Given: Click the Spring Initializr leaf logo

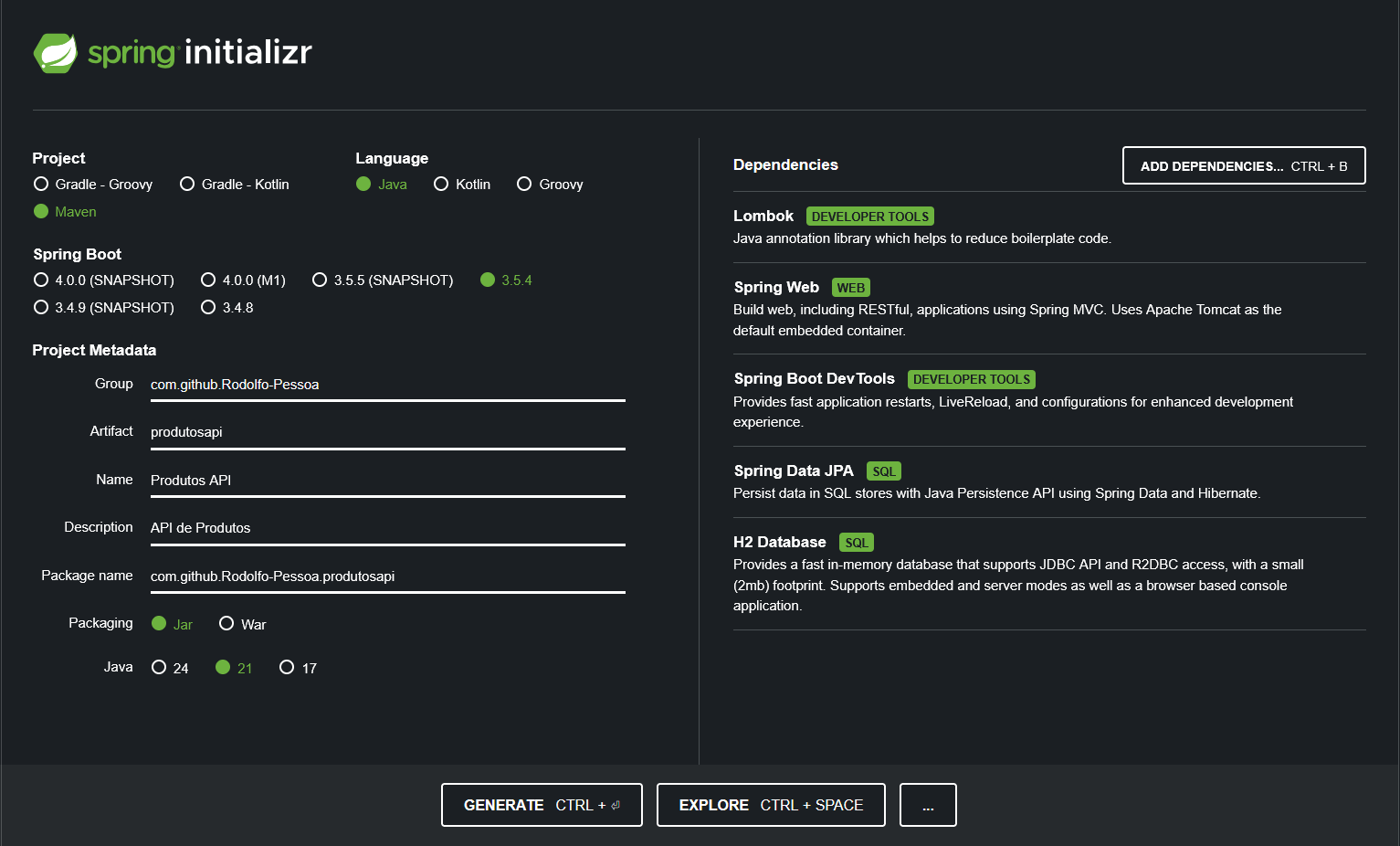Looking at the screenshot, I should 57,53.
